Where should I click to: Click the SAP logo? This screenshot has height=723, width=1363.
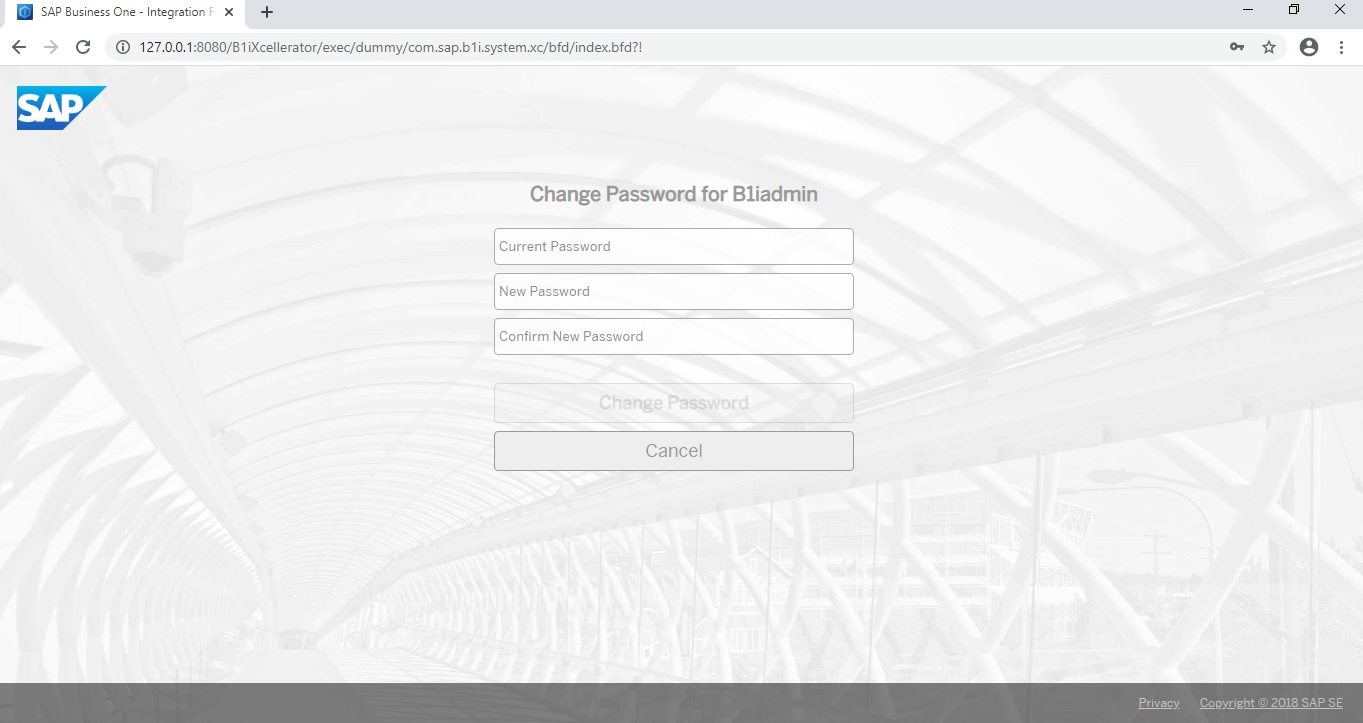click(x=61, y=108)
